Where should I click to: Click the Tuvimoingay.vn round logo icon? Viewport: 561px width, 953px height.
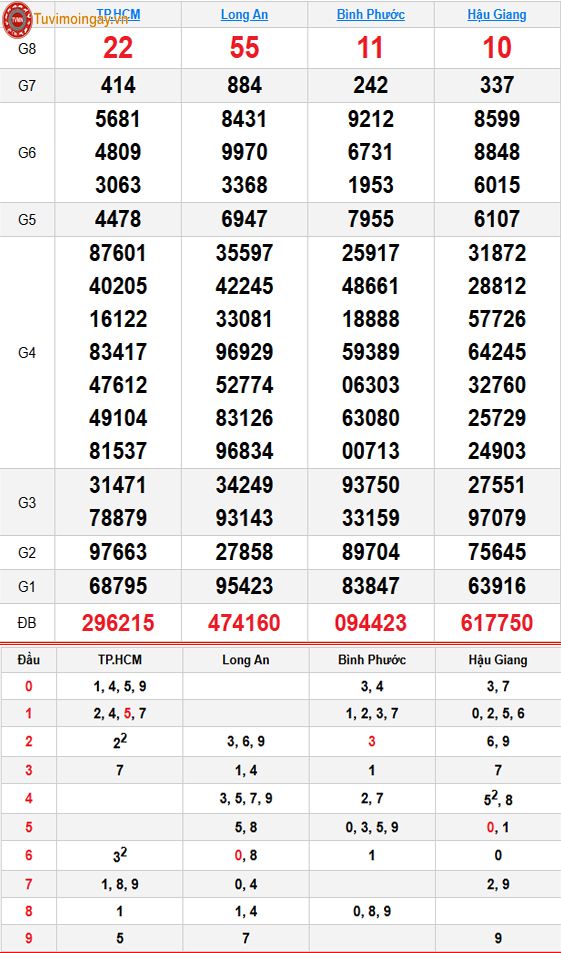coord(18,19)
